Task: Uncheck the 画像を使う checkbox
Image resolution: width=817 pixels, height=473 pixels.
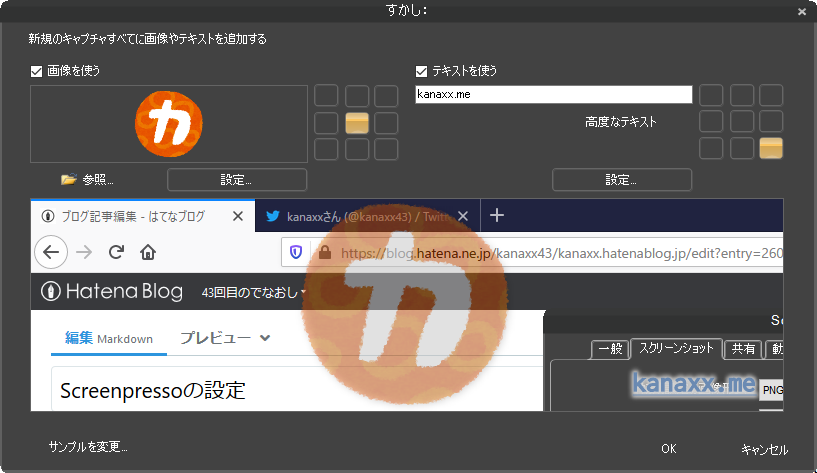Action: [36, 71]
